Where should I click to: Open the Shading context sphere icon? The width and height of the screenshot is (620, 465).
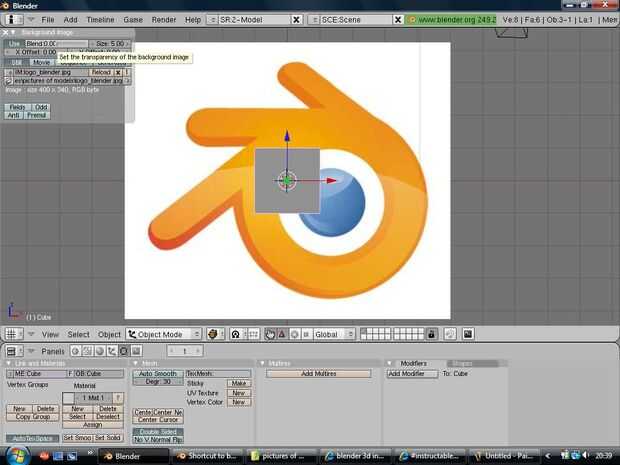pyautogui.click(x=100, y=351)
